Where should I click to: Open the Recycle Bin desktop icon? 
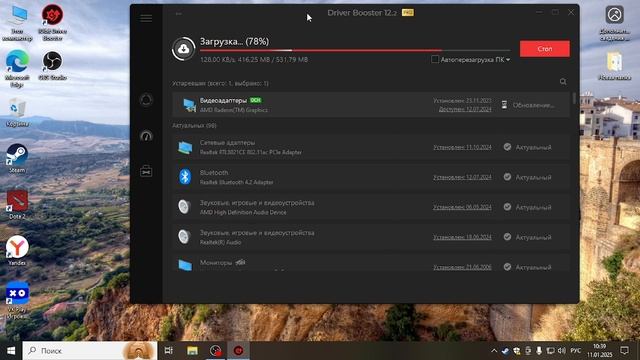(17, 112)
